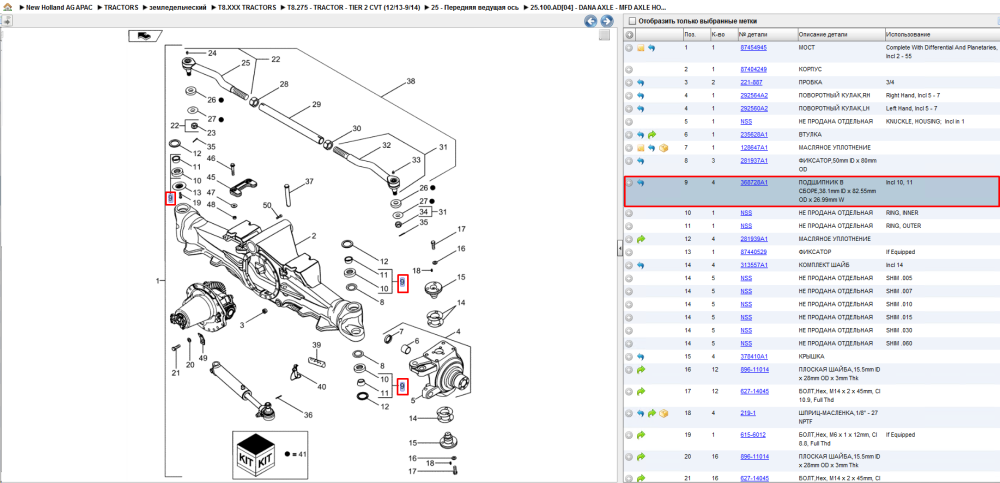Click green arrow icon in row 615-6012
The image size is (1000, 483).
click(x=641, y=435)
